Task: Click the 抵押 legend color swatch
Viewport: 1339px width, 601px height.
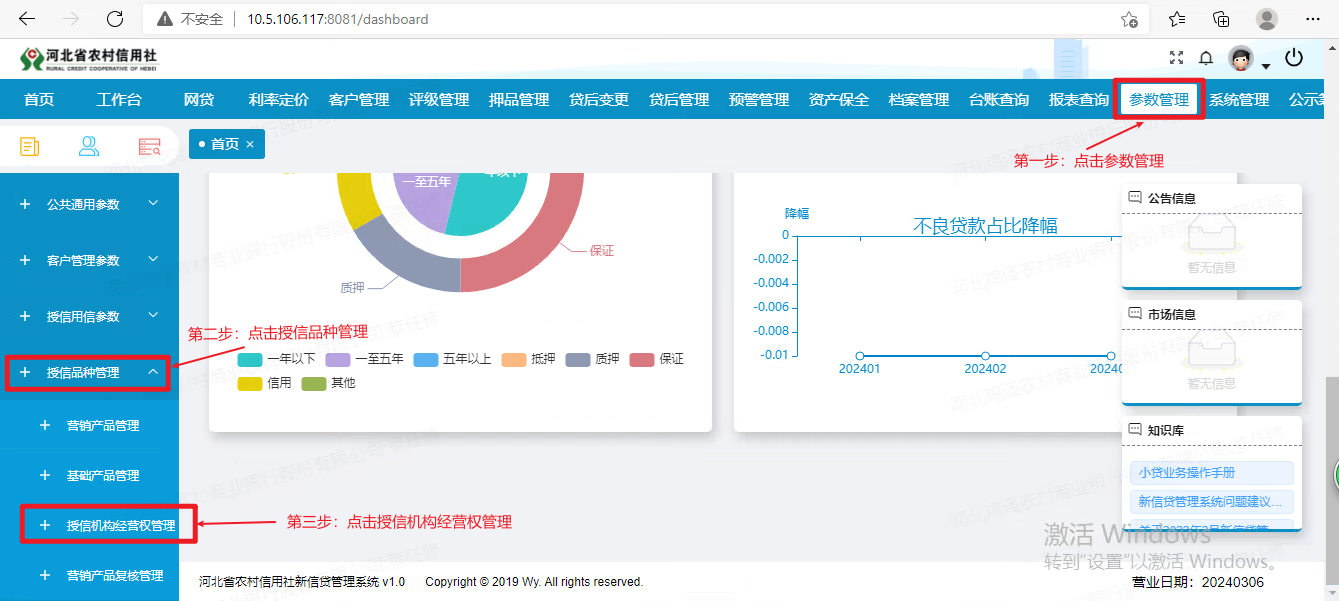Action: (514, 359)
